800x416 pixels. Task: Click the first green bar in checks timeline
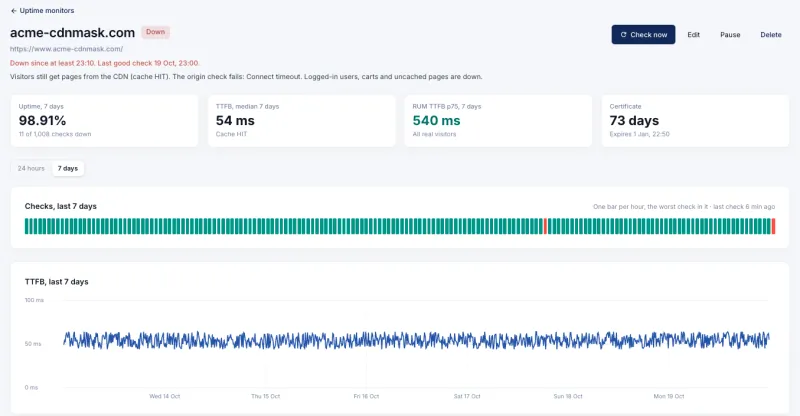(27, 226)
